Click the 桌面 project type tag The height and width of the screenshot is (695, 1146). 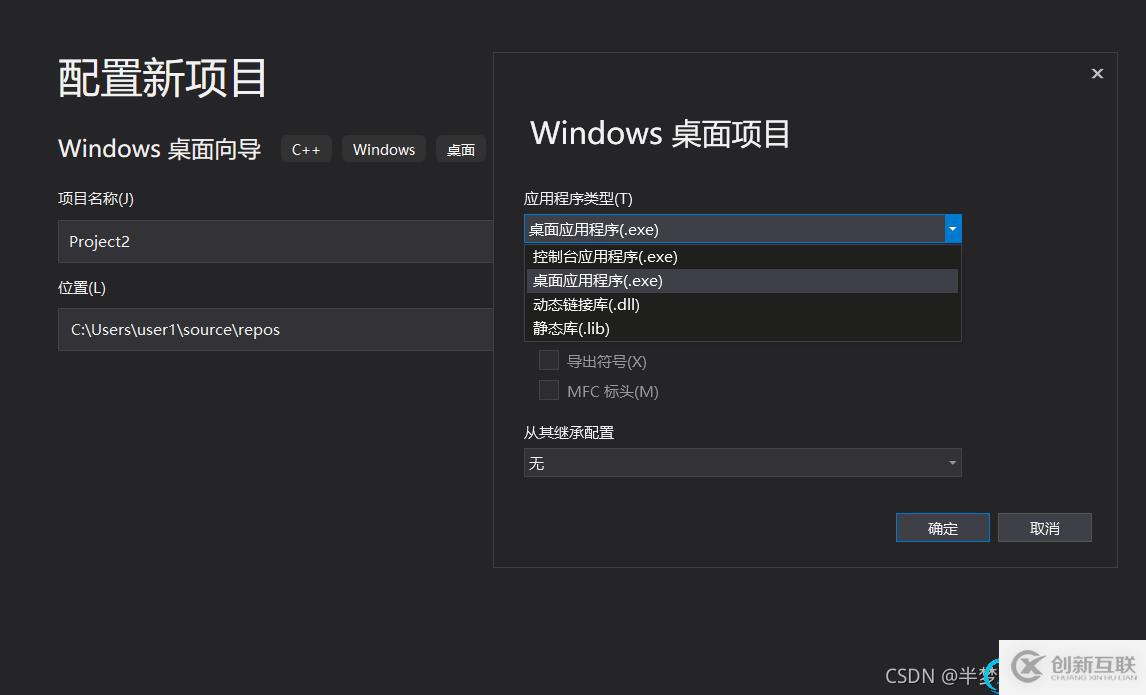[461, 149]
